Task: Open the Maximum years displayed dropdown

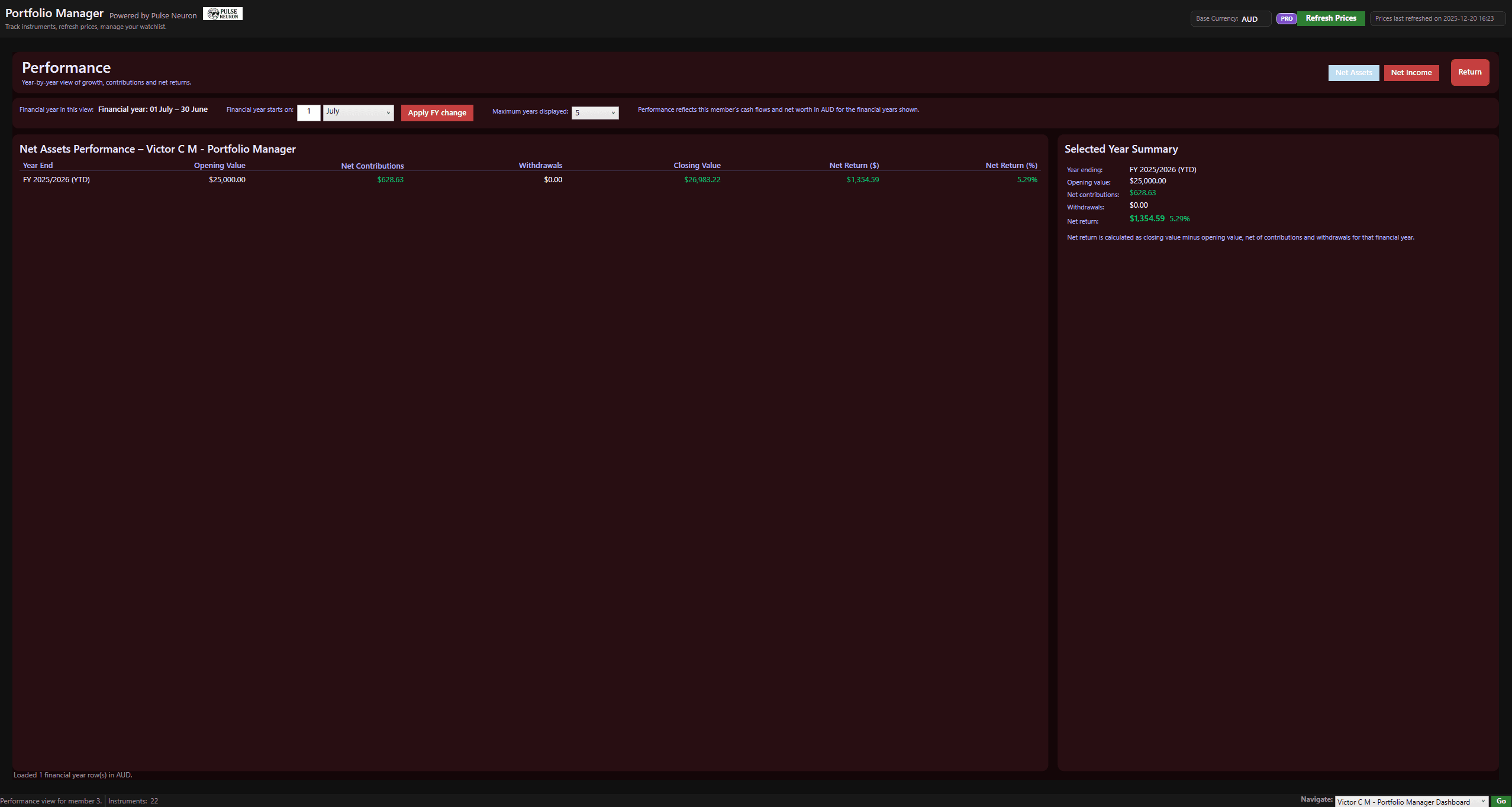Action: [595, 112]
